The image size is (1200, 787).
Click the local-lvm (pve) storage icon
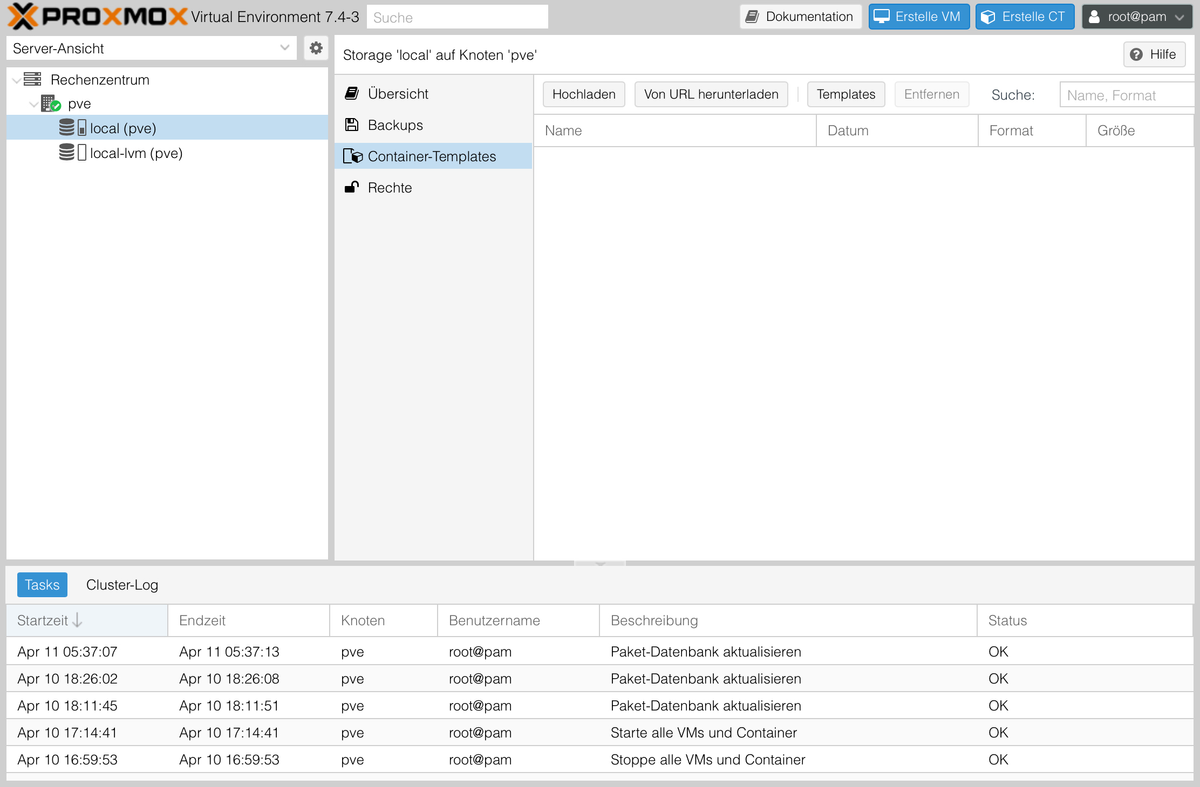tap(73, 153)
